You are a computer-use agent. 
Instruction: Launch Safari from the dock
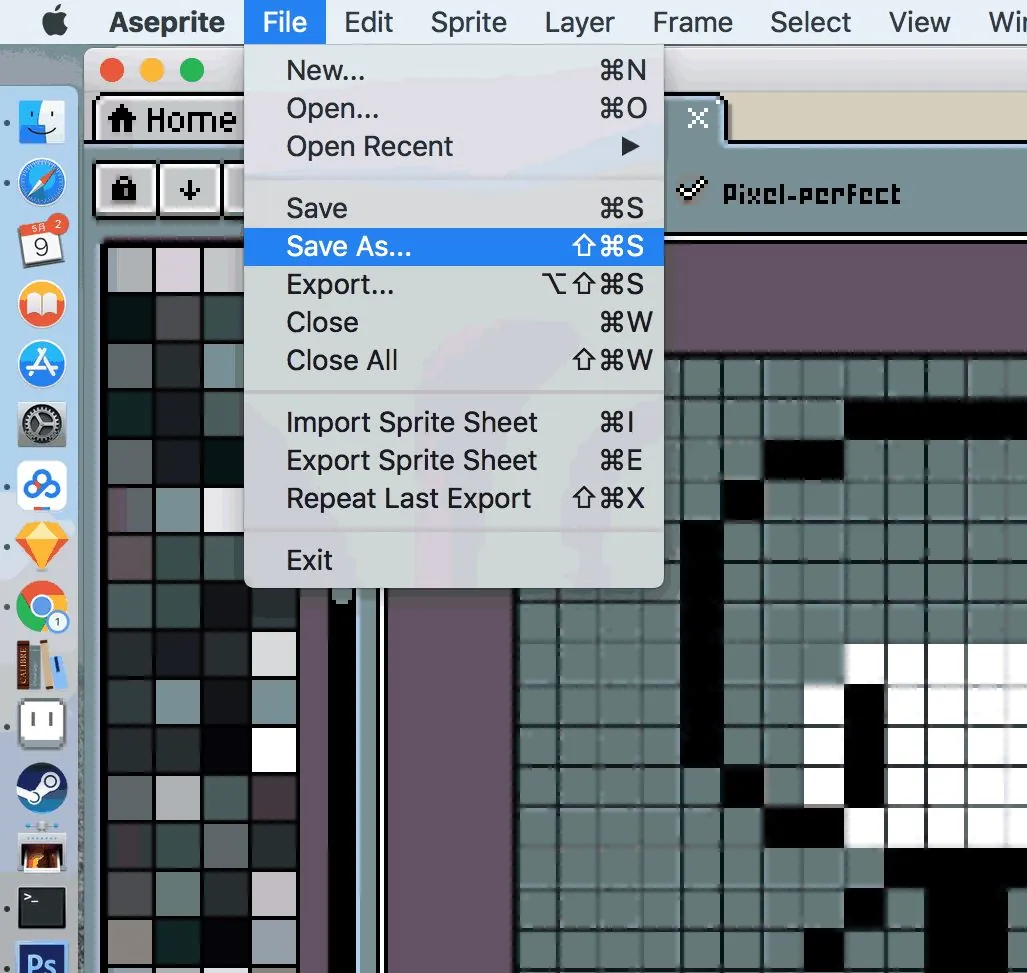[41, 182]
